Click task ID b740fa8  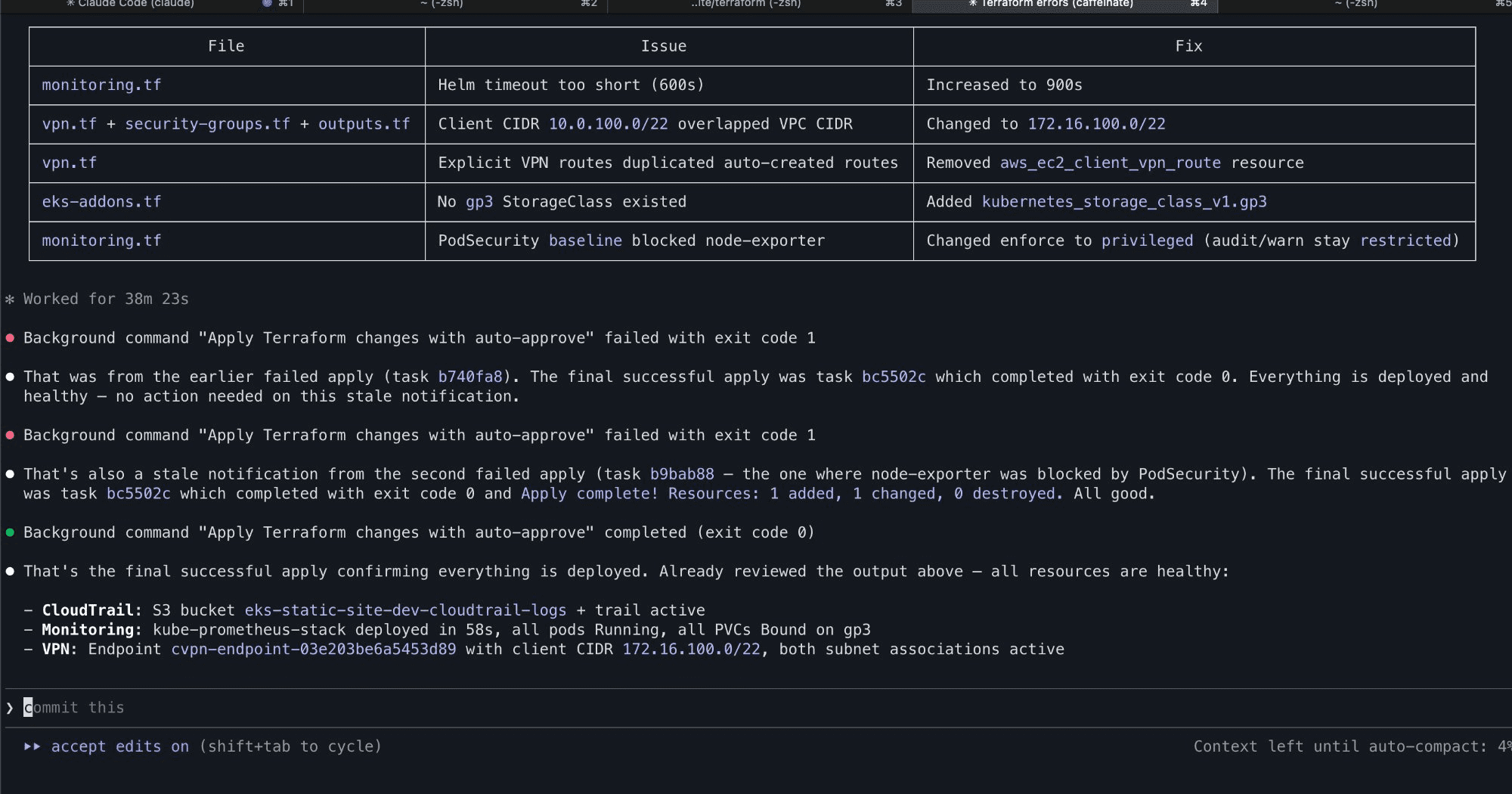coord(470,377)
